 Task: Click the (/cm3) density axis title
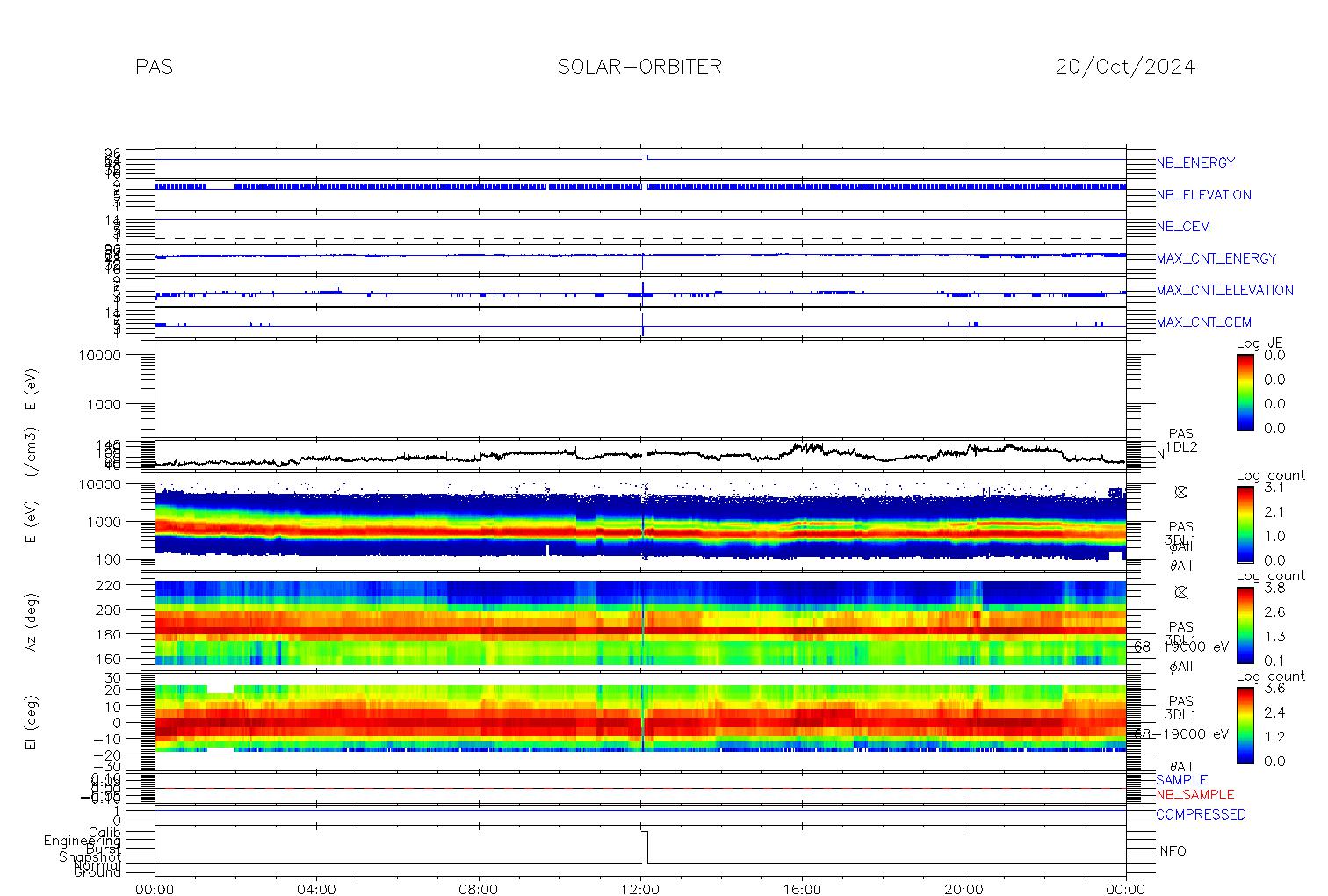[31, 452]
